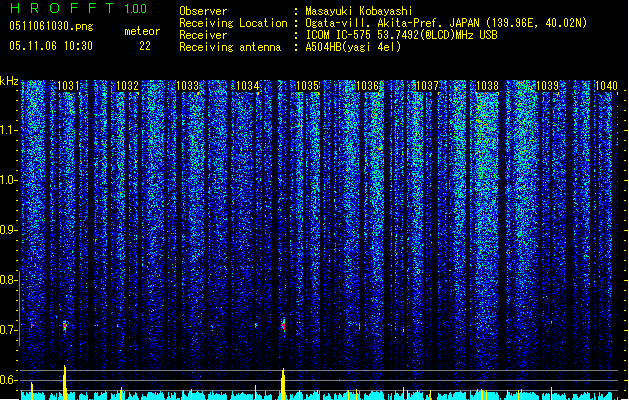Click the 0.8 kHz frequency tick label
This screenshot has width=629, height=400.
8,280
